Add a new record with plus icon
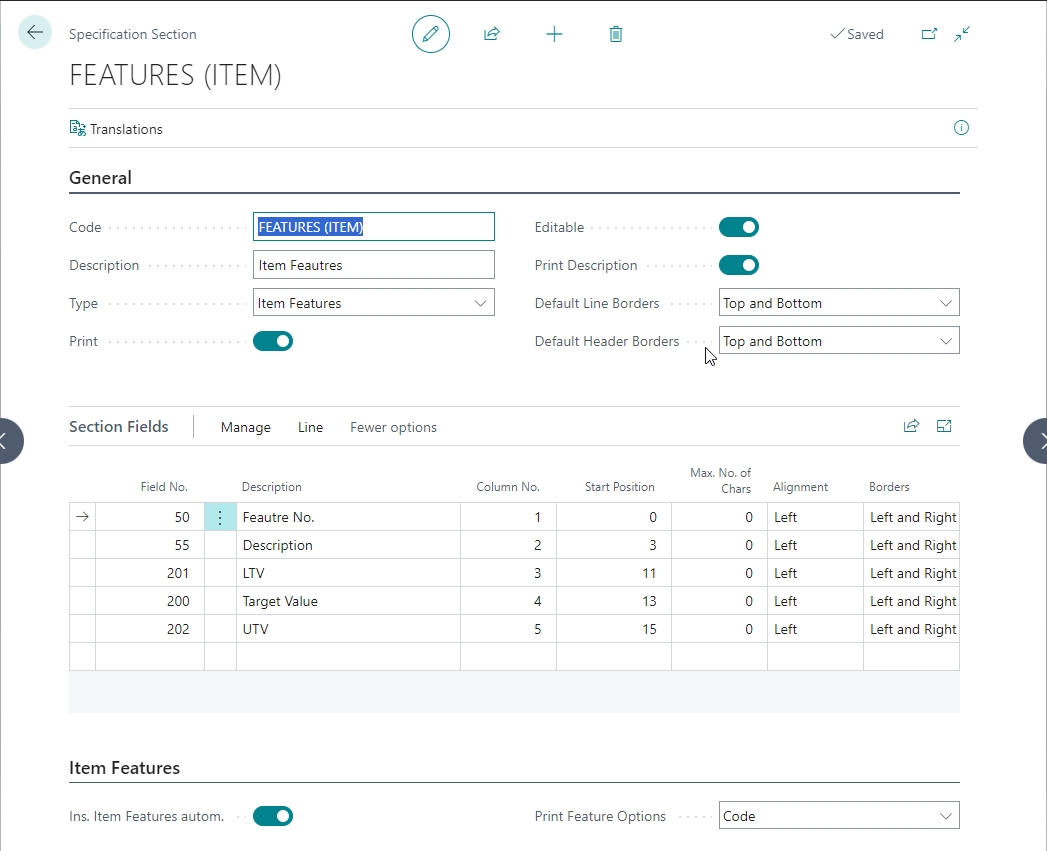The width and height of the screenshot is (1047, 851). pos(554,34)
